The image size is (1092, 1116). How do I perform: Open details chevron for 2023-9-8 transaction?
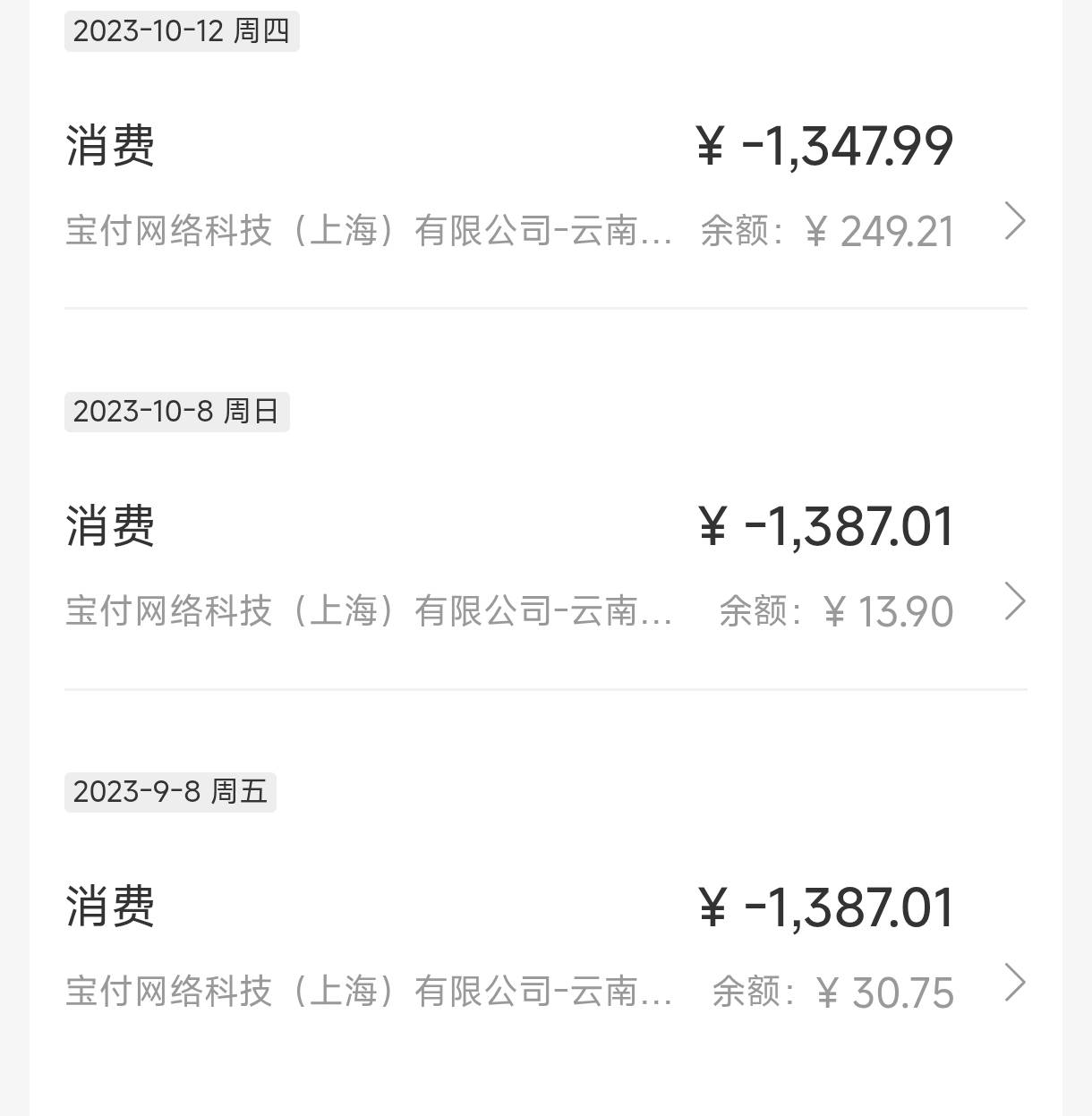(1014, 983)
